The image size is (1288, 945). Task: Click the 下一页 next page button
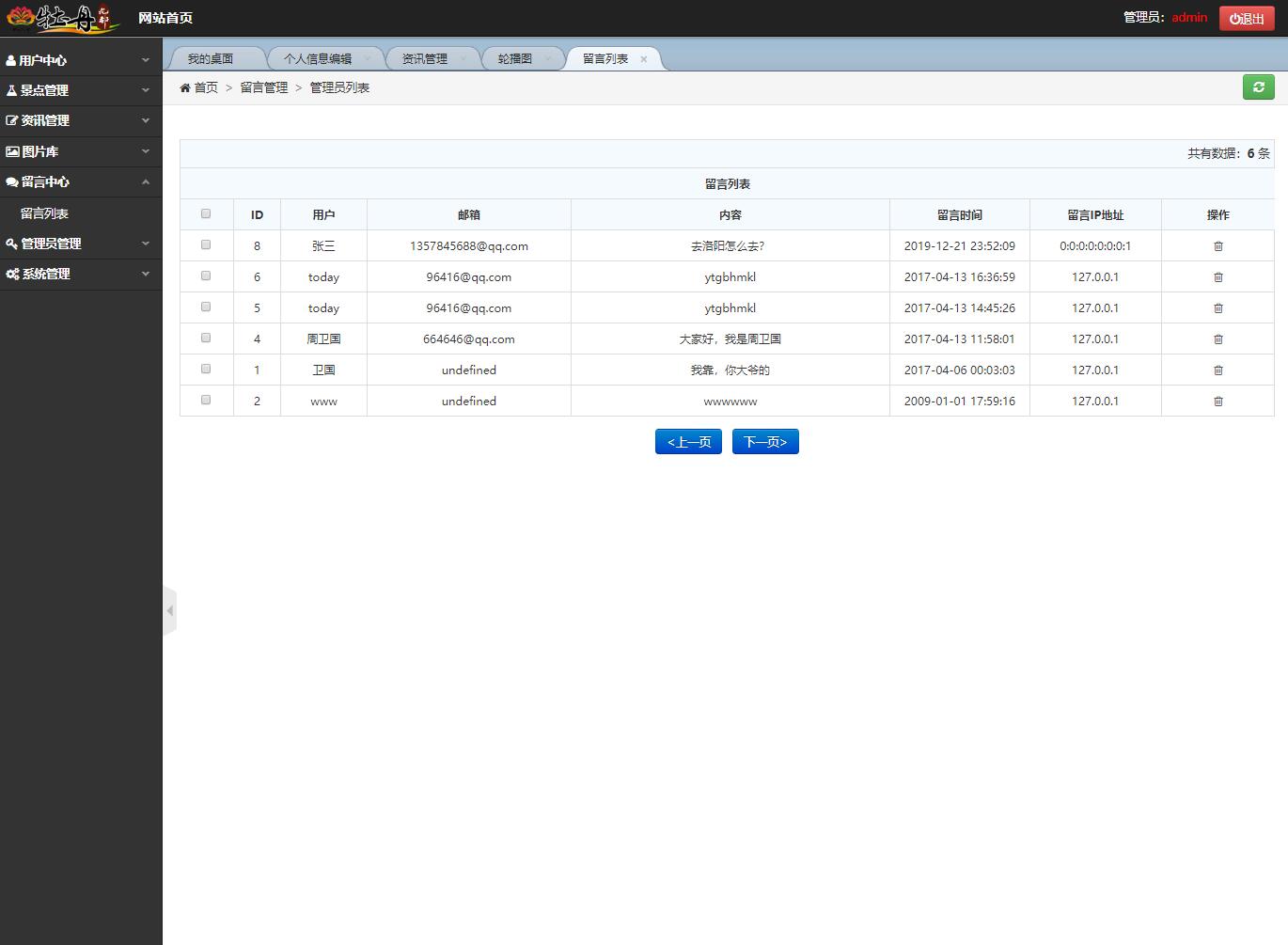tap(765, 442)
